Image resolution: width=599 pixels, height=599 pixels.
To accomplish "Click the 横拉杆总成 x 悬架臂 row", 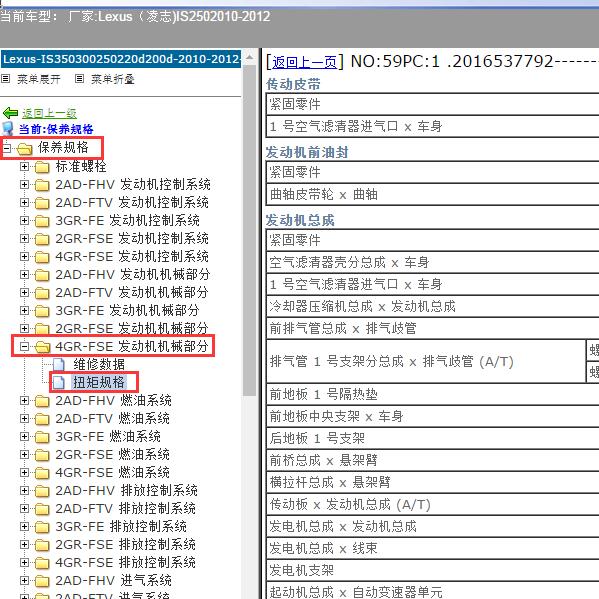I will [432, 482].
